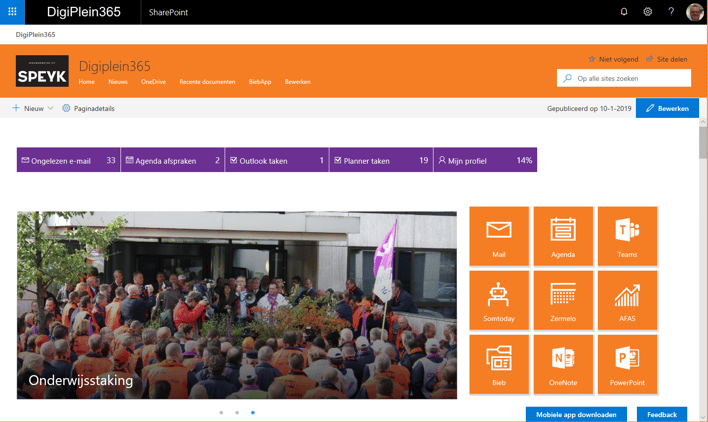Click in the Op alle sites zoeken field
Image resolution: width=708 pixels, height=422 pixels.
[x=624, y=78]
